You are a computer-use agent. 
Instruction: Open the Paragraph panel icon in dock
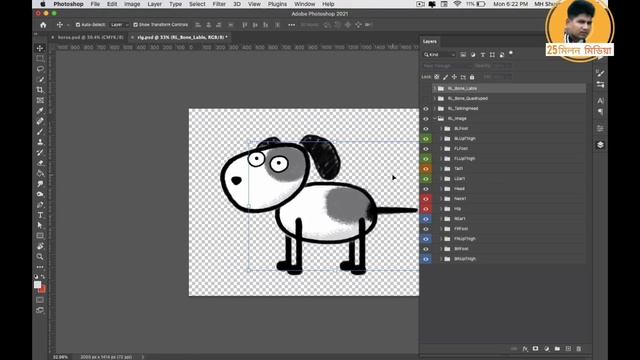pyautogui.click(x=600, y=112)
